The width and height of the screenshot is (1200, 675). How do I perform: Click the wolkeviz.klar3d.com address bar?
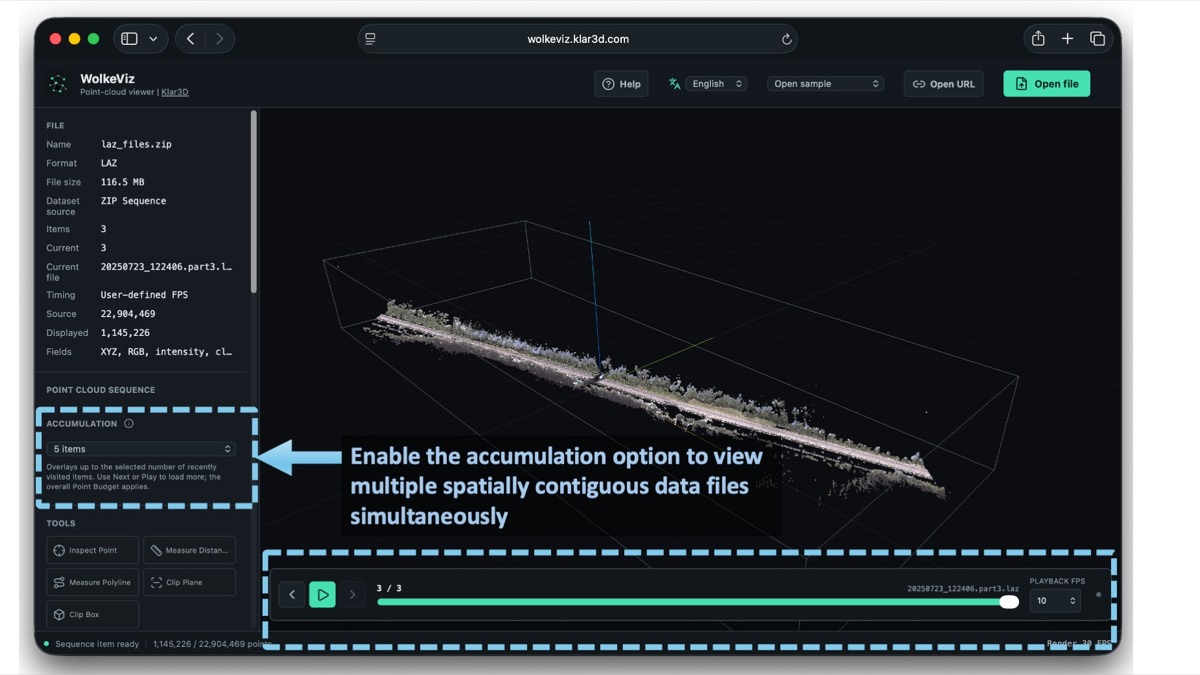(578, 39)
